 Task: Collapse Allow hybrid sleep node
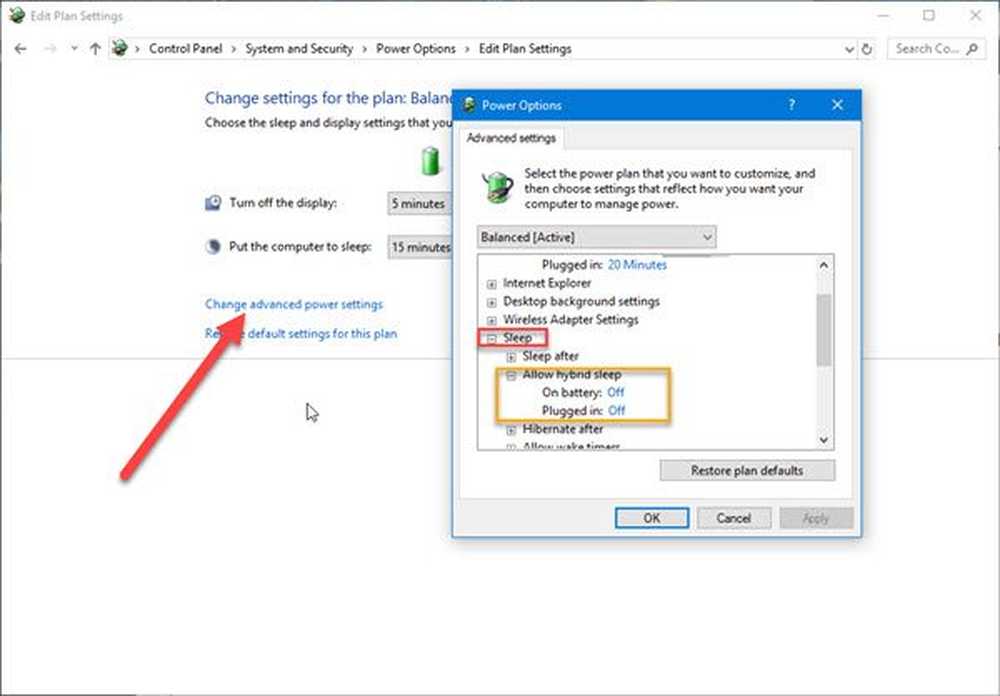(511, 376)
